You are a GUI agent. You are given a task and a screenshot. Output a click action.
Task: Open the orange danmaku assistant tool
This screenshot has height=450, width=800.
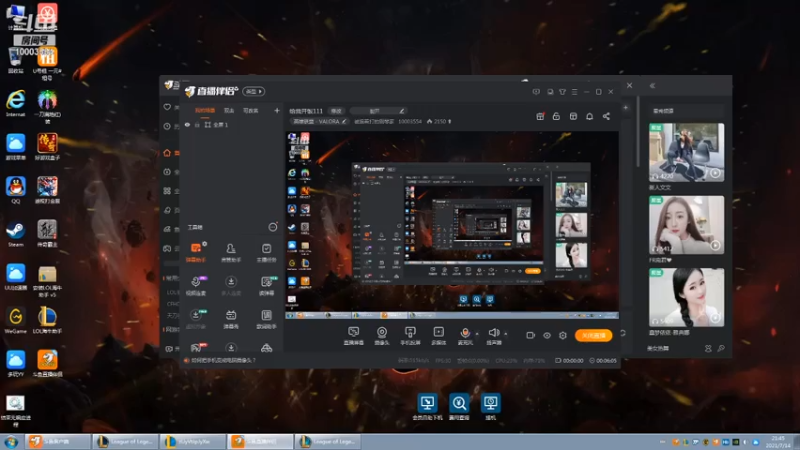pyautogui.click(x=196, y=252)
